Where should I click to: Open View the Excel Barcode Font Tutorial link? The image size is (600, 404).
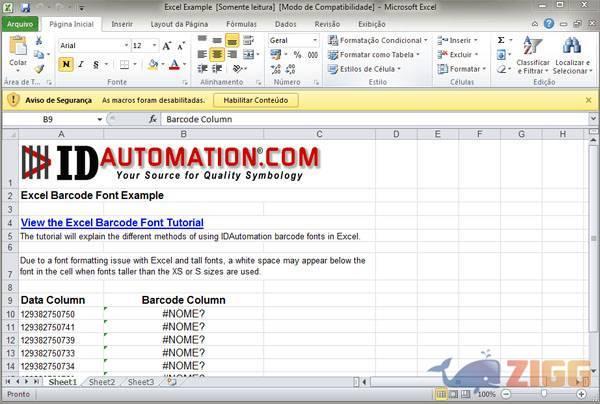[x=112, y=223]
